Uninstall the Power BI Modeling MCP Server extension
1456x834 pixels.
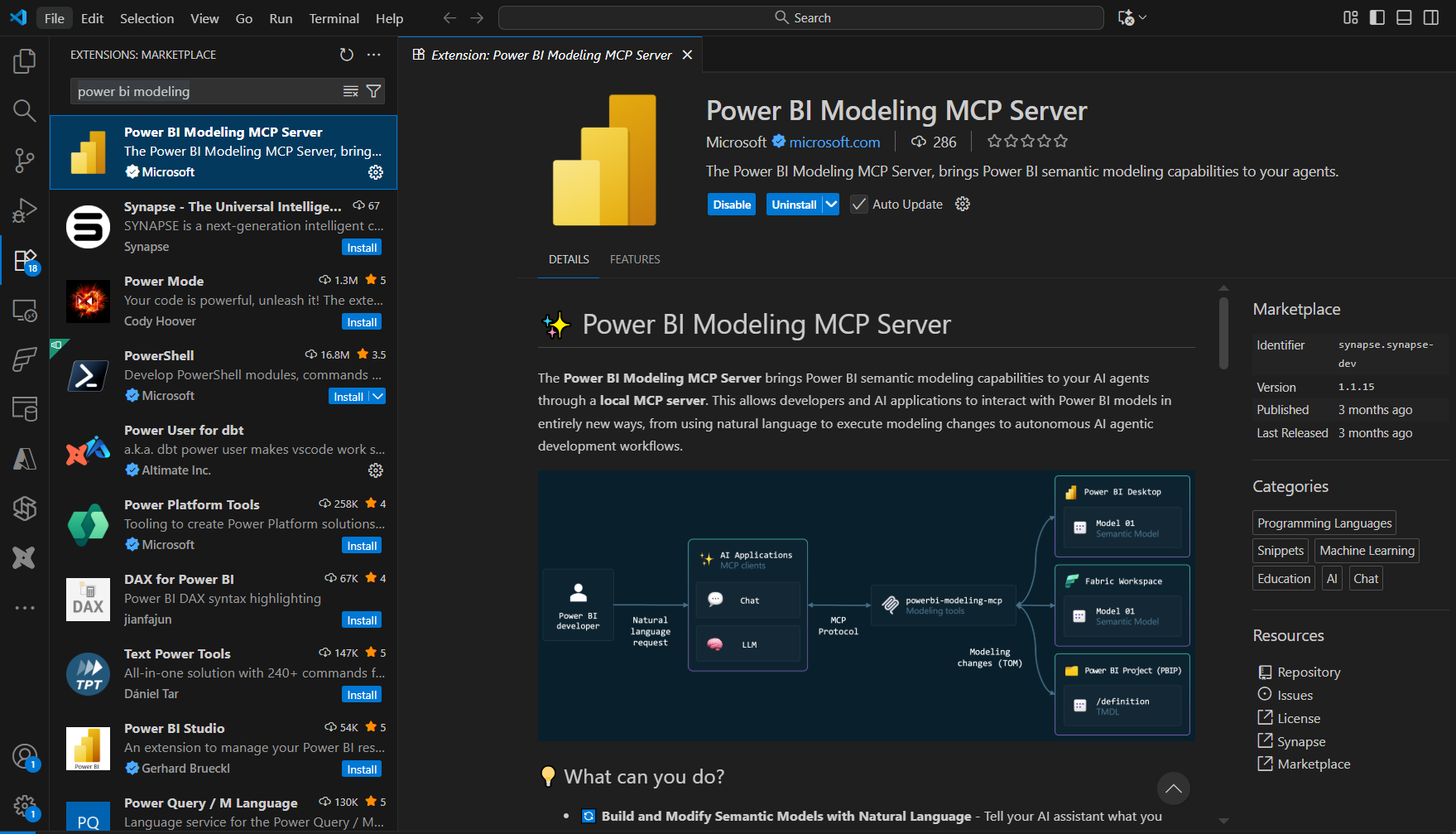point(794,205)
